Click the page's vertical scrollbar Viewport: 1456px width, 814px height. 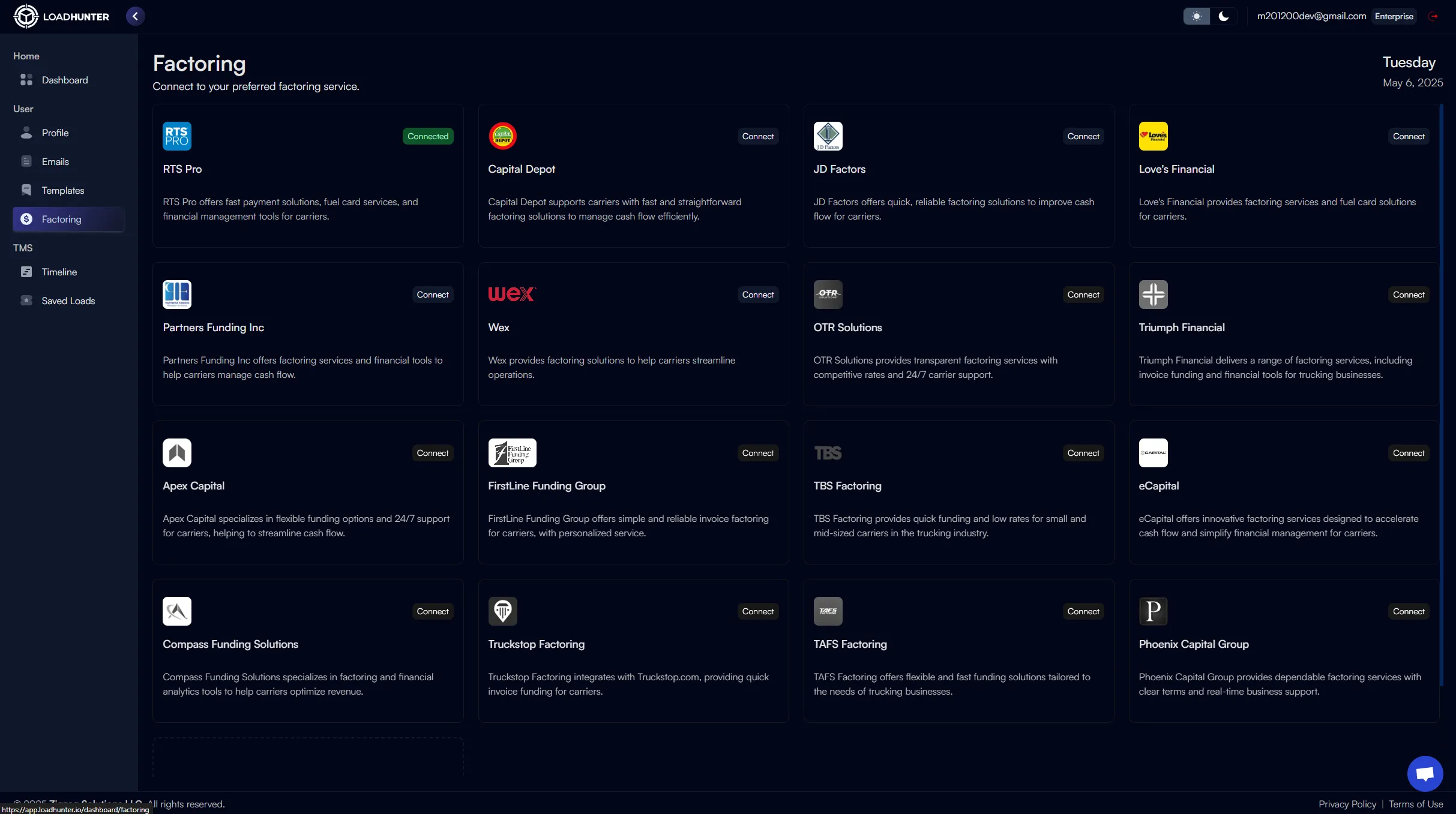[1441, 395]
